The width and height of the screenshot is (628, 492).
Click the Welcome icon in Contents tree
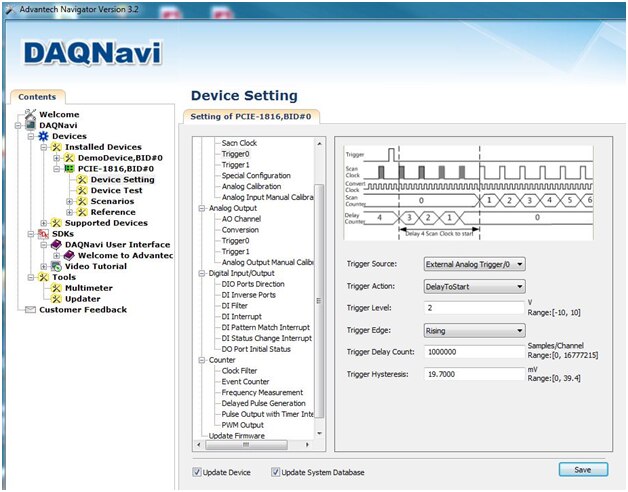(30, 114)
